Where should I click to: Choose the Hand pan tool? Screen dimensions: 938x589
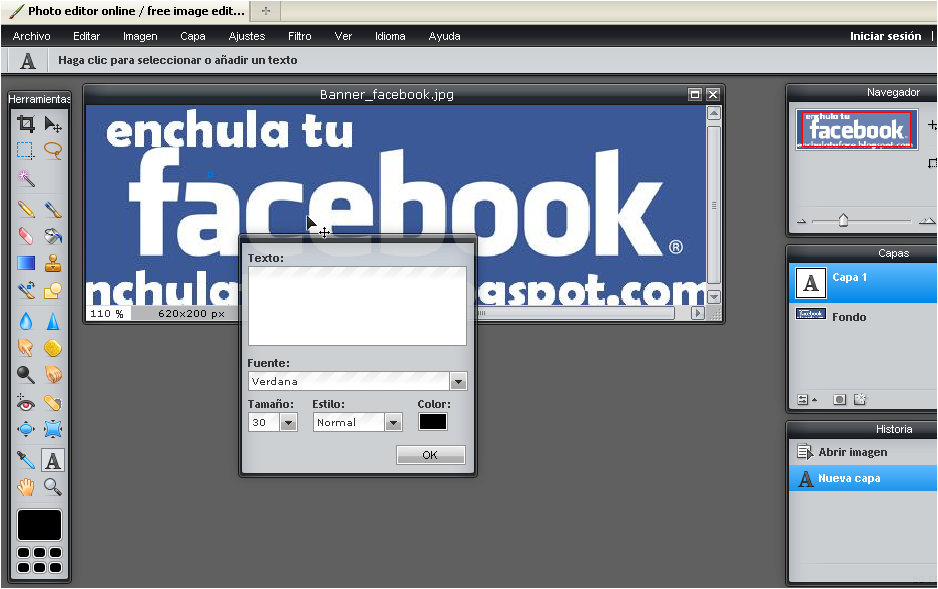[x=26, y=487]
